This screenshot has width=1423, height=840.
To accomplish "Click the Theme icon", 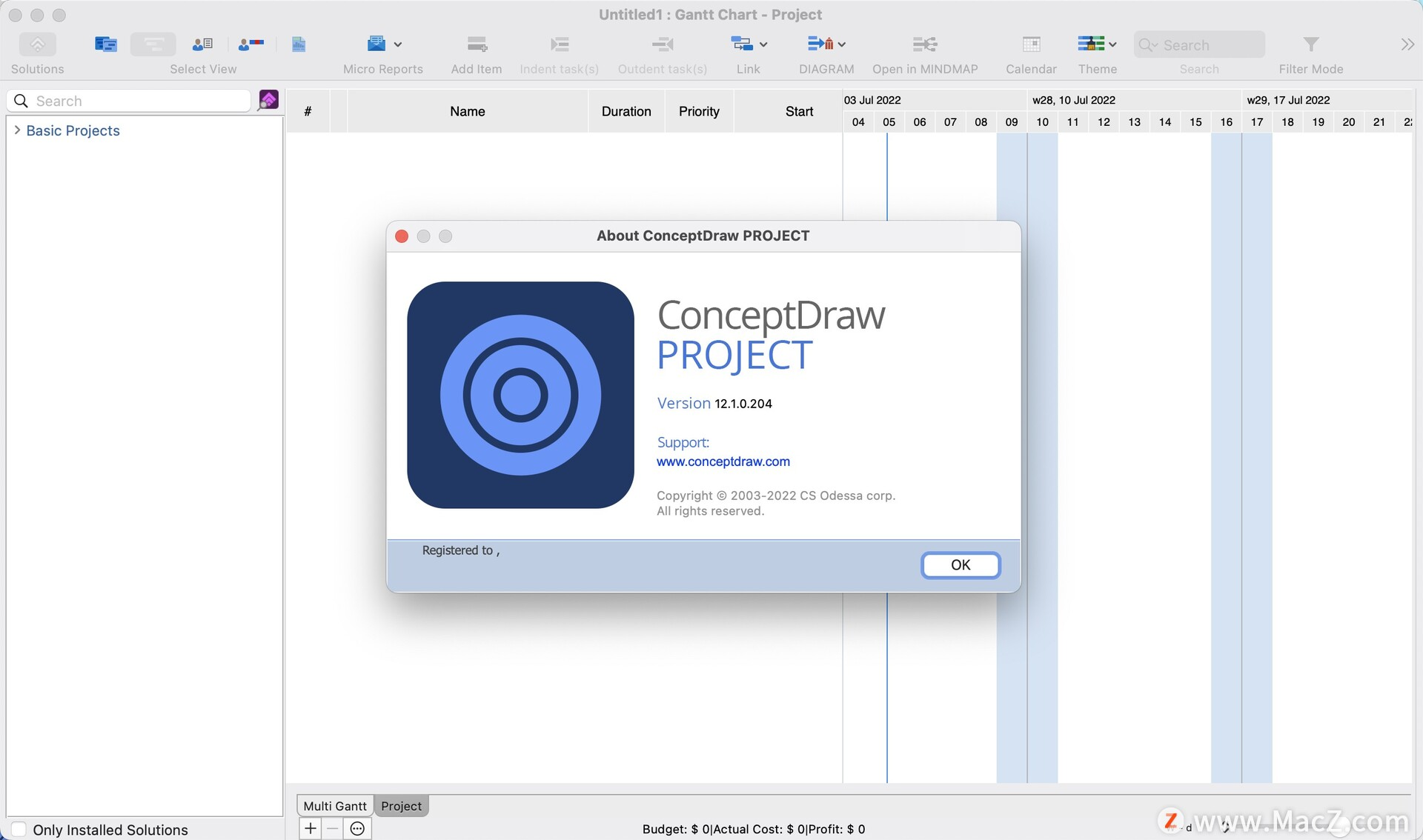I will click(1091, 44).
